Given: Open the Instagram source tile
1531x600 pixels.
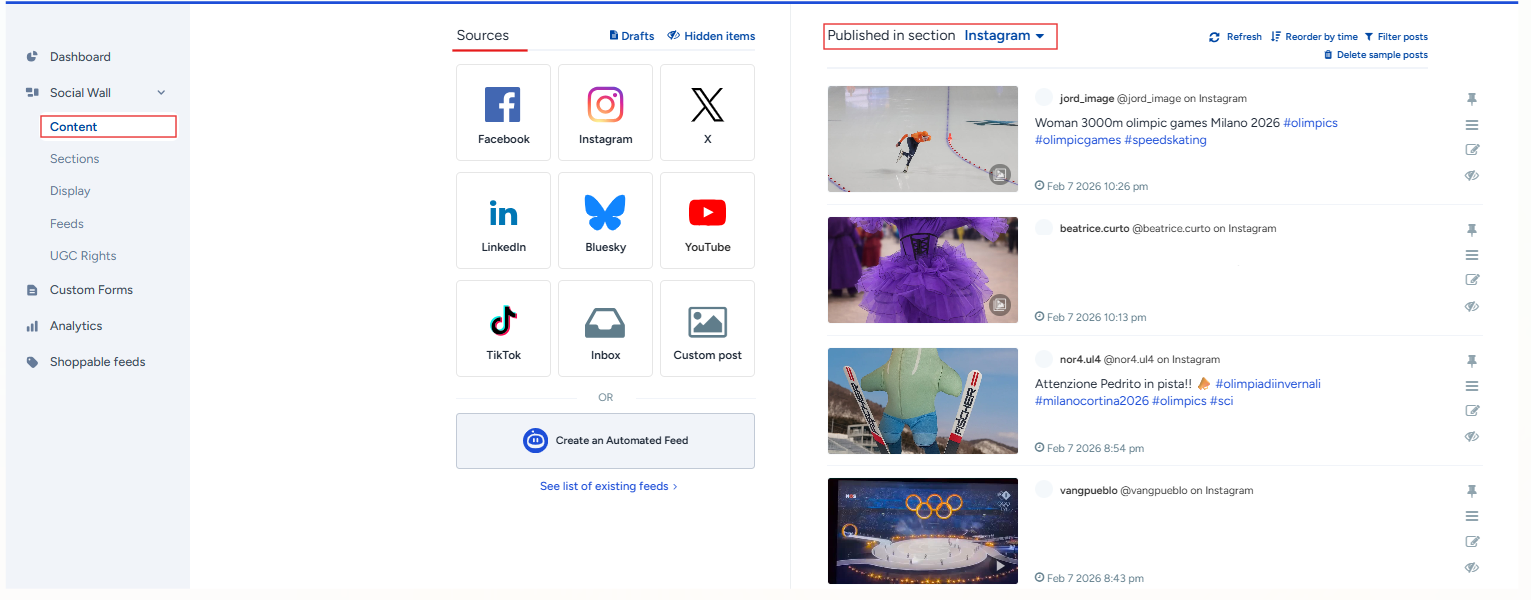Looking at the screenshot, I should [x=605, y=112].
